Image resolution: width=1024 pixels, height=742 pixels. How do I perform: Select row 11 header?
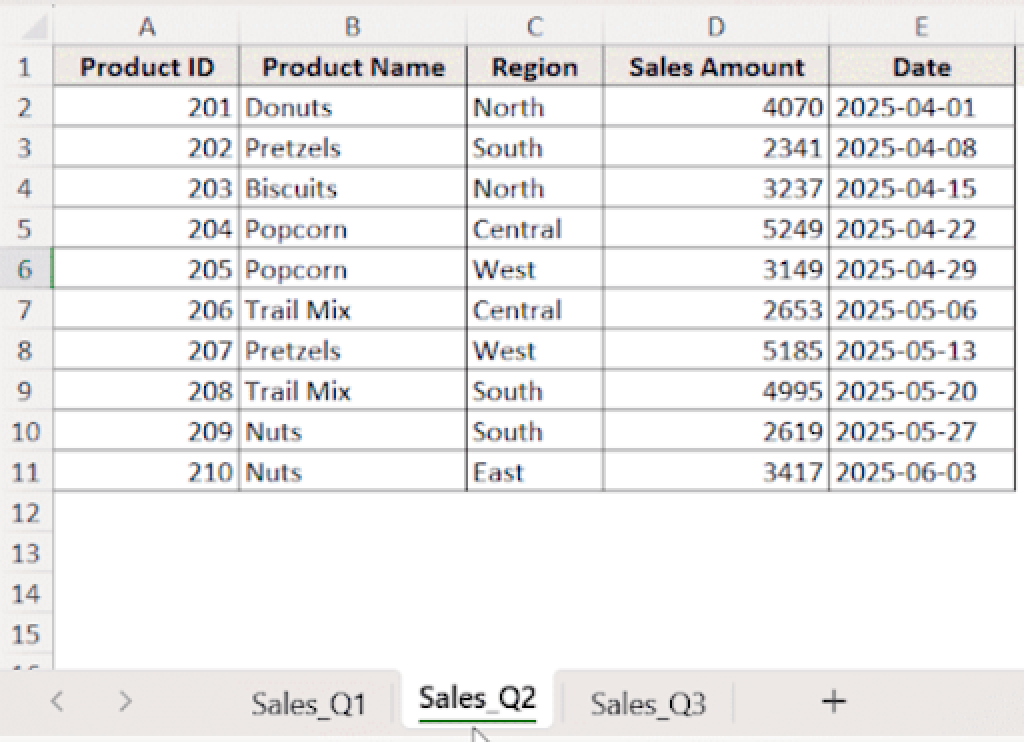coord(25,471)
